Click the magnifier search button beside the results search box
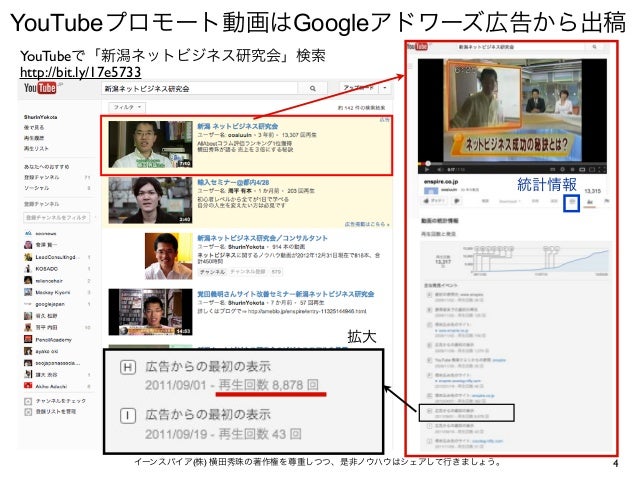 [x=312, y=88]
